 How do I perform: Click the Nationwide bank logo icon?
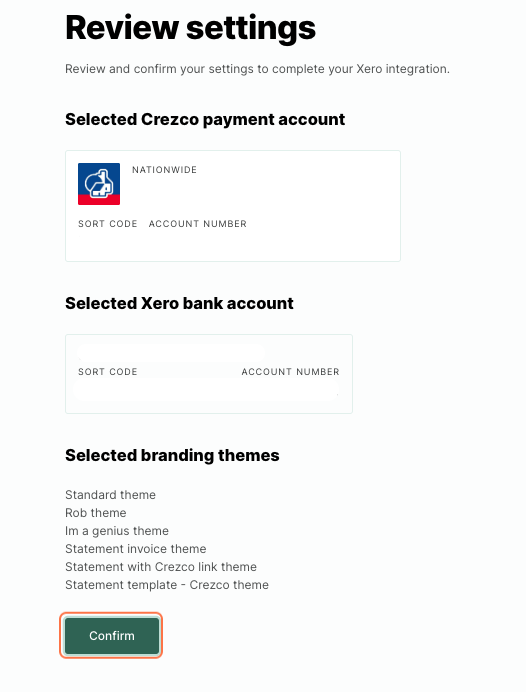click(x=99, y=184)
